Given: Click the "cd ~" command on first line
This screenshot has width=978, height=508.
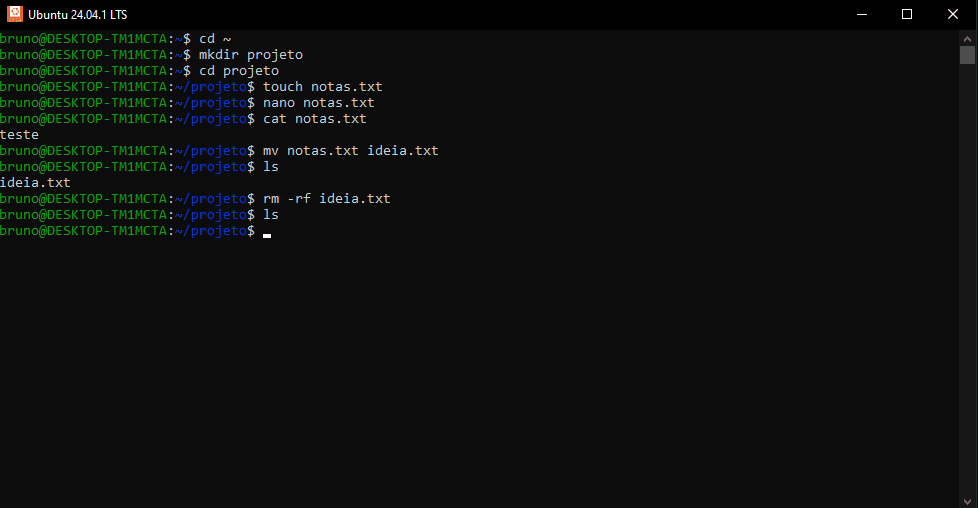Looking at the screenshot, I should coord(215,39).
